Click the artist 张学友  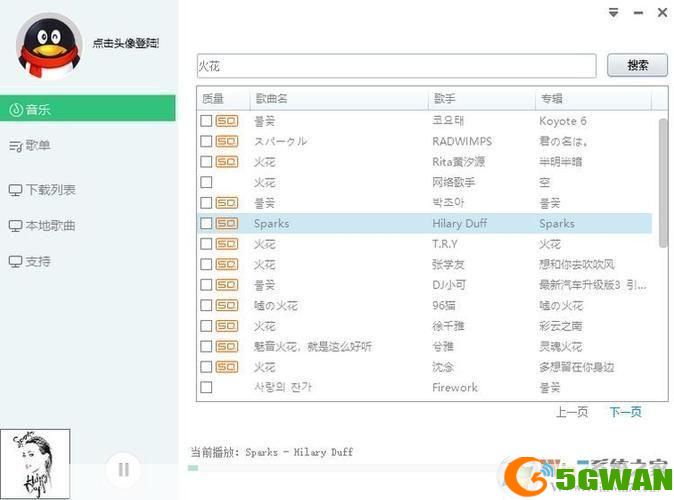click(x=448, y=264)
